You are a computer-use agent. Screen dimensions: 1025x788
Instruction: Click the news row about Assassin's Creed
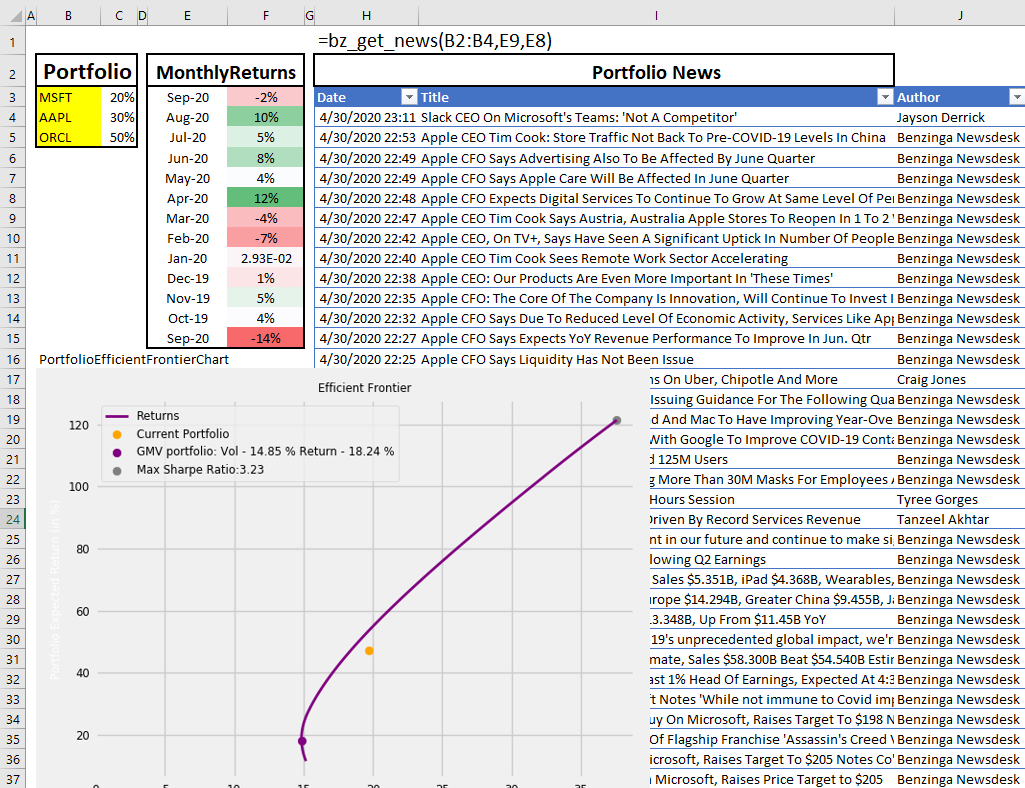772,739
